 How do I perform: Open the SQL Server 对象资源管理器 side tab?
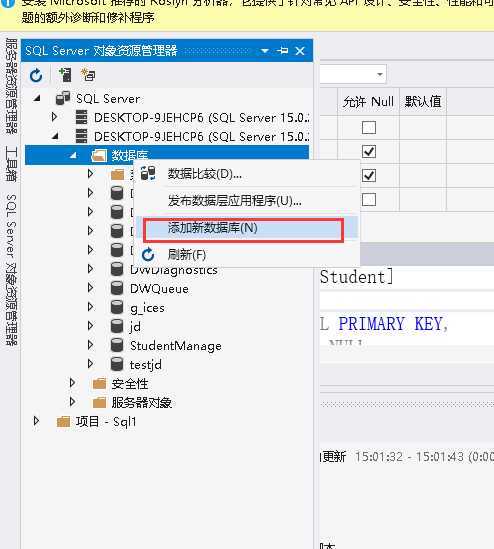[x=11, y=270]
